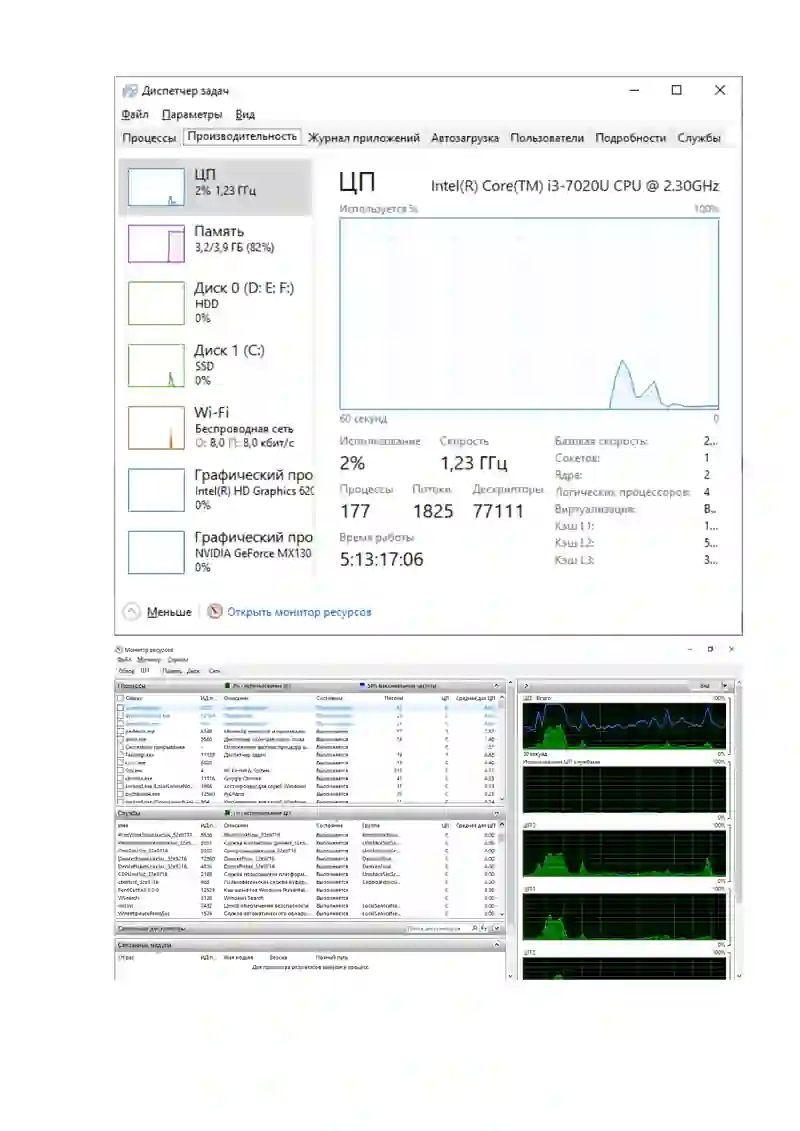Select the Intel HD Graphics GPU thumbnail
This screenshot has width=800, height=1131.
(x=157, y=490)
